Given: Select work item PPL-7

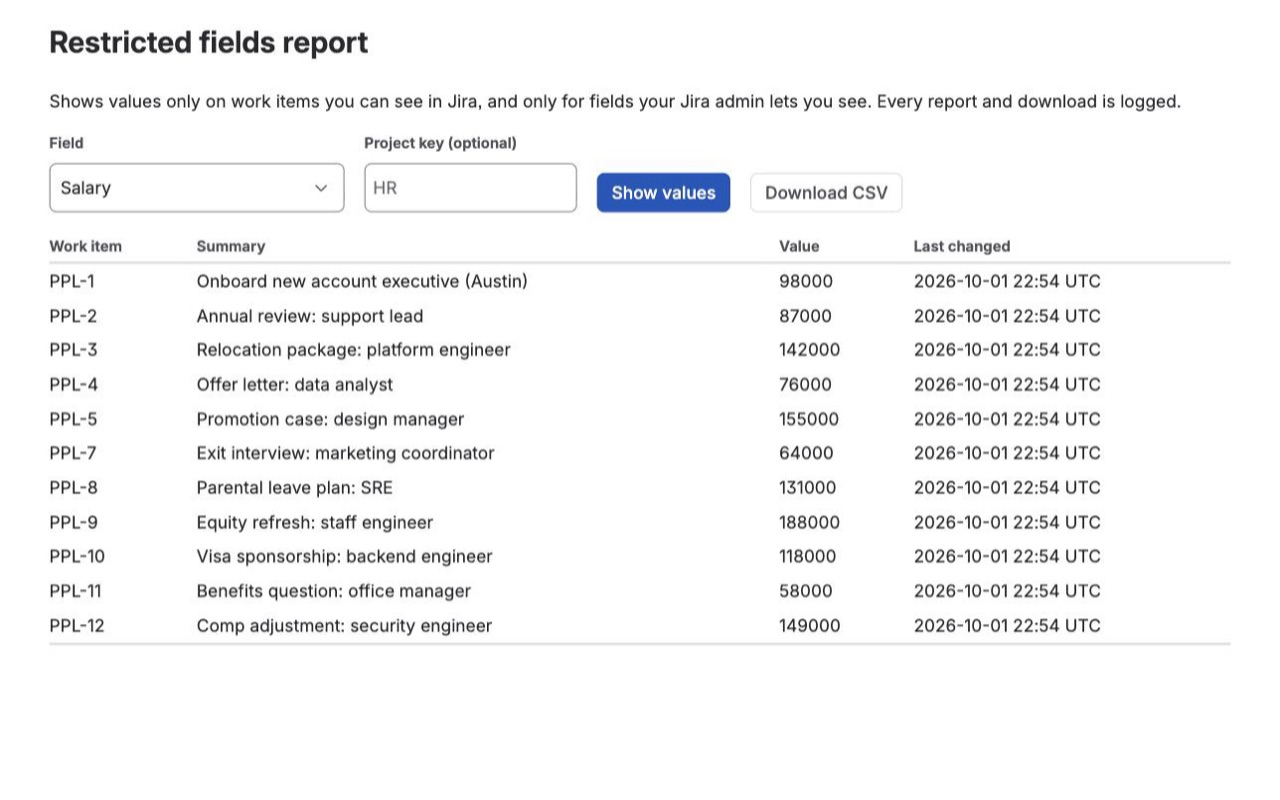Looking at the screenshot, I should tap(73, 453).
